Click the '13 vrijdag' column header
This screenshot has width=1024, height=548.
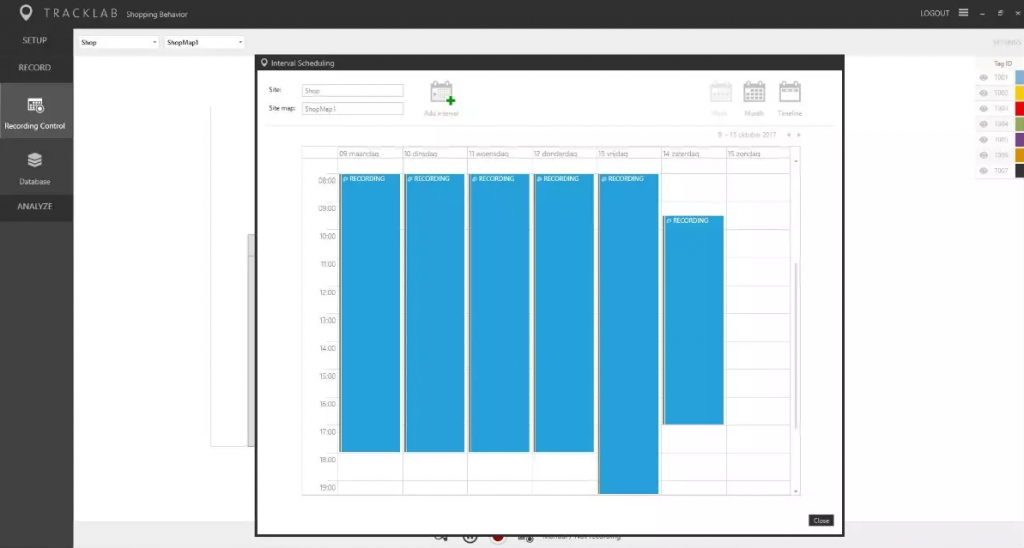point(613,154)
